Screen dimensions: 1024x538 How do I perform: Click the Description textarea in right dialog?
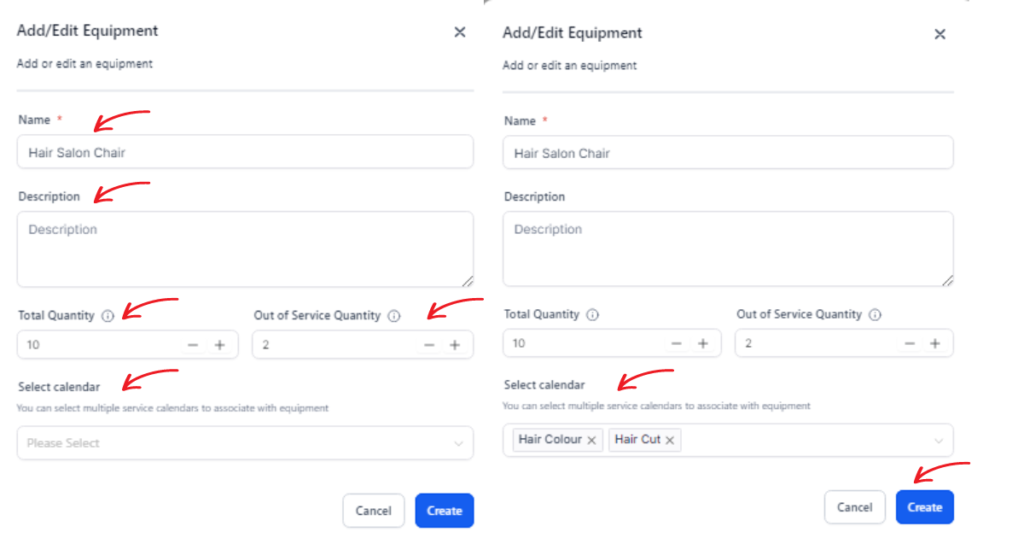click(x=728, y=249)
